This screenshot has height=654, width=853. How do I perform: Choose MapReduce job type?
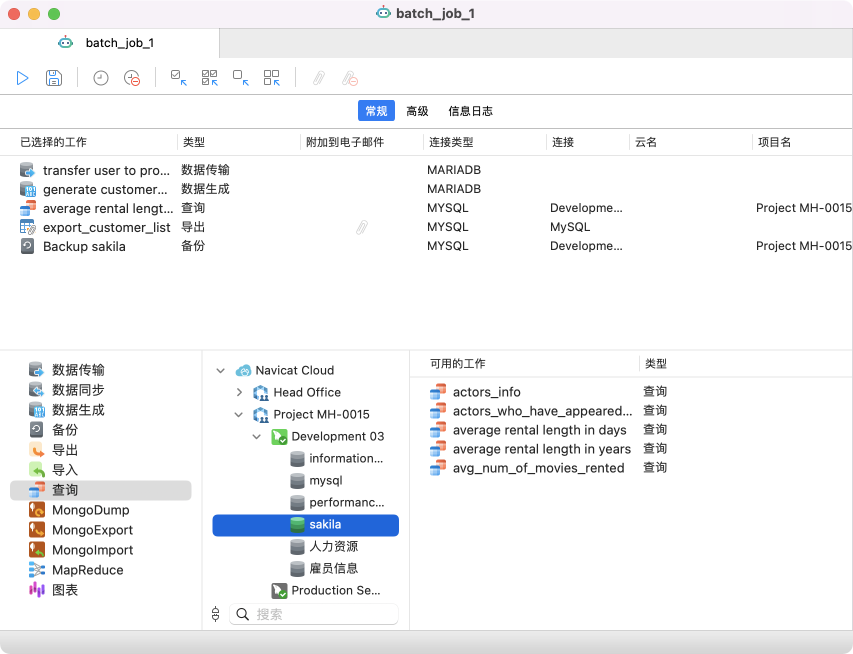[101, 570]
